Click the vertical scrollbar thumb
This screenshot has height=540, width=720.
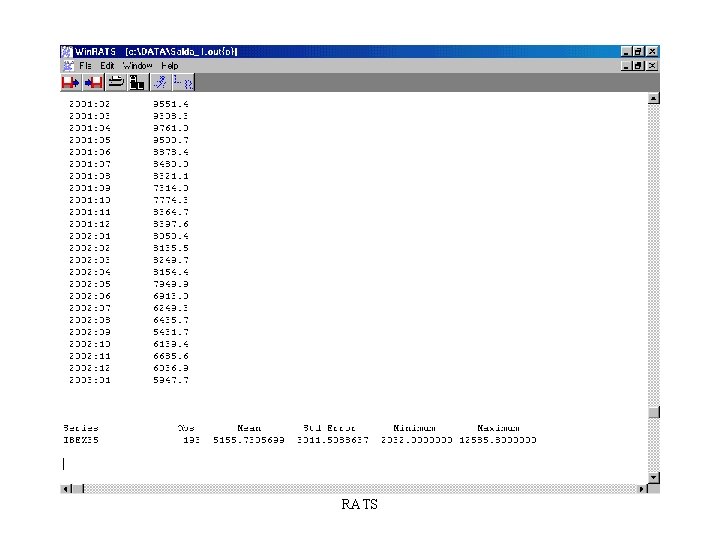653,412
